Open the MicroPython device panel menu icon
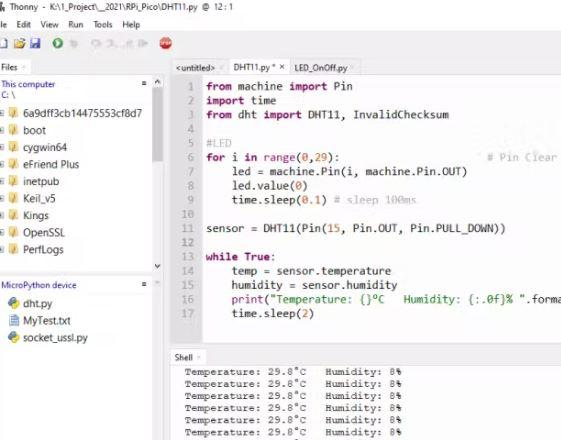The image size is (561, 440). click(144, 284)
